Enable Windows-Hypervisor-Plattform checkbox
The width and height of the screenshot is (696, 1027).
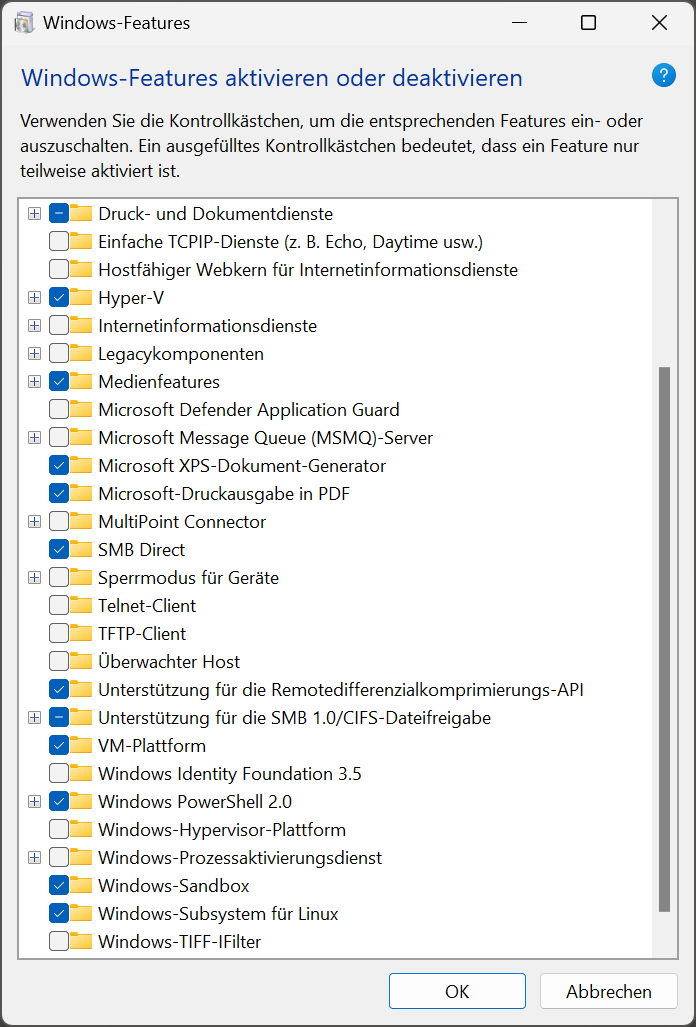click(x=59, y=829)
